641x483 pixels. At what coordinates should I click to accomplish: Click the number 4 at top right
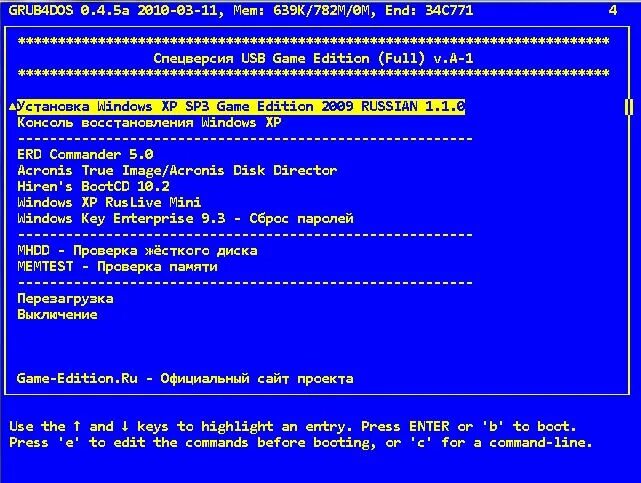pyautogui.click(x=613, y=10)
